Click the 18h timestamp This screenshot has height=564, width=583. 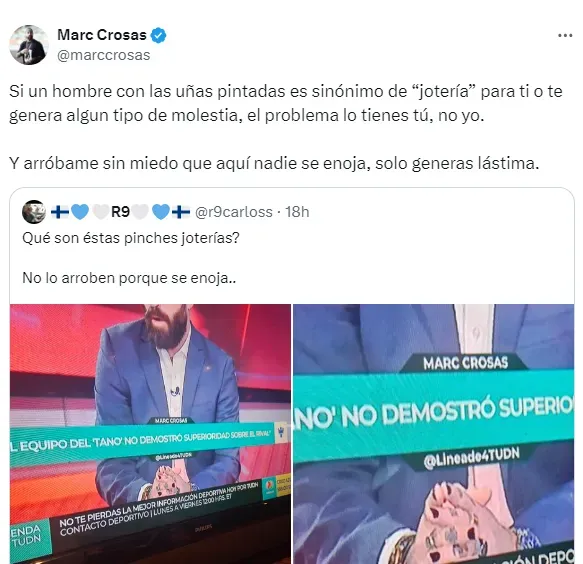[x=297, y=212]
